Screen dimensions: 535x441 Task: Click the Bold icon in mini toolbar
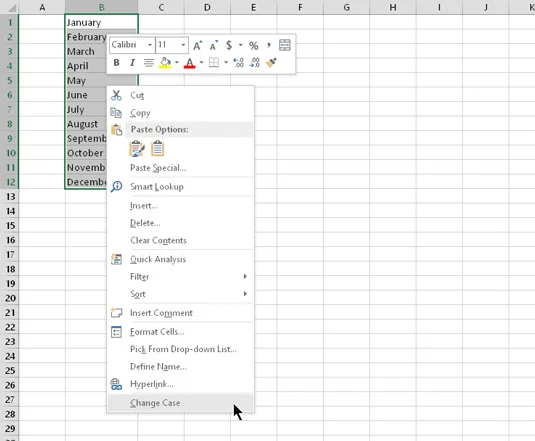pyautogui.click(x=116, y=63)
